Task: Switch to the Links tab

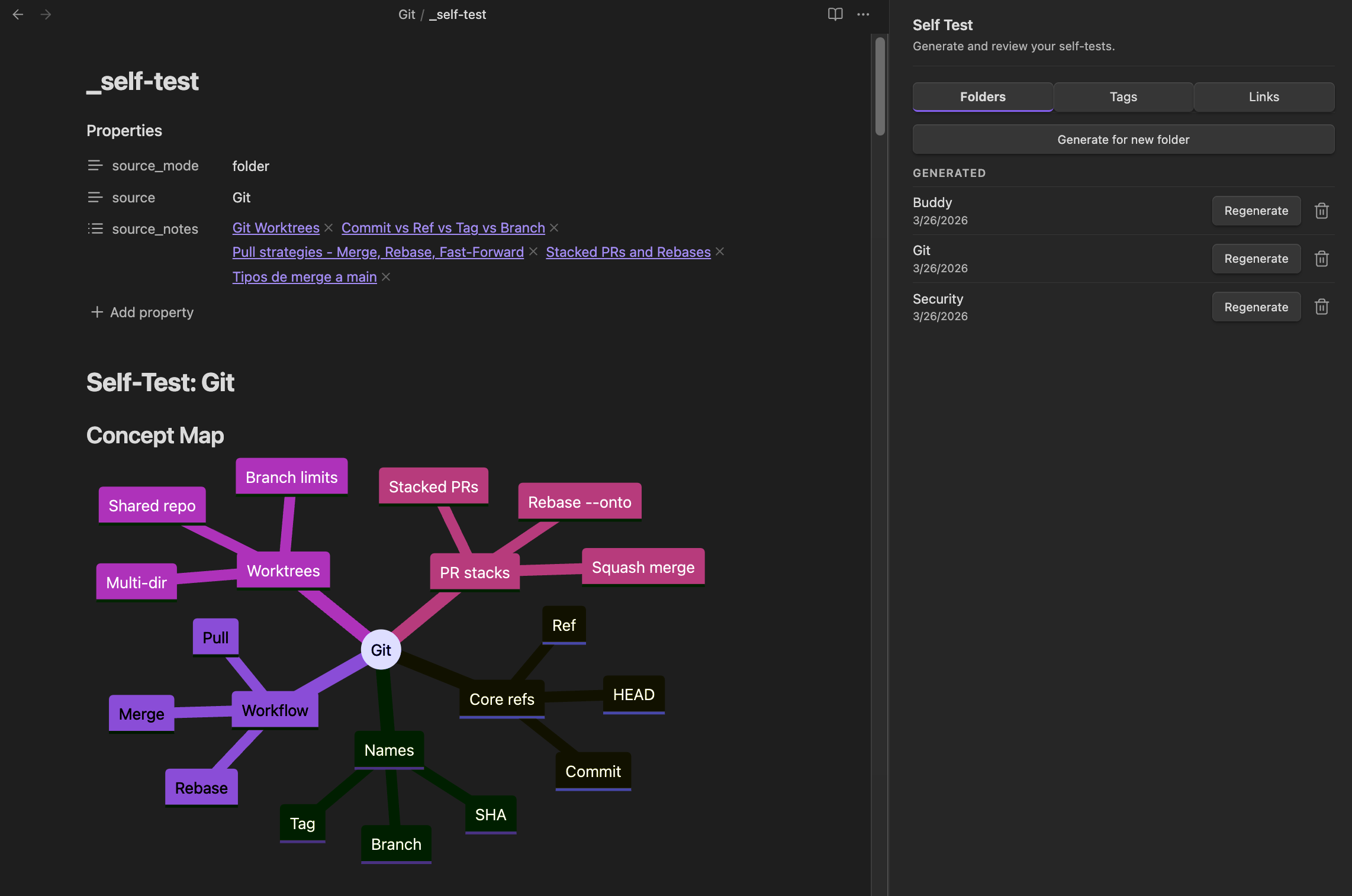Action: [1263, 97]
